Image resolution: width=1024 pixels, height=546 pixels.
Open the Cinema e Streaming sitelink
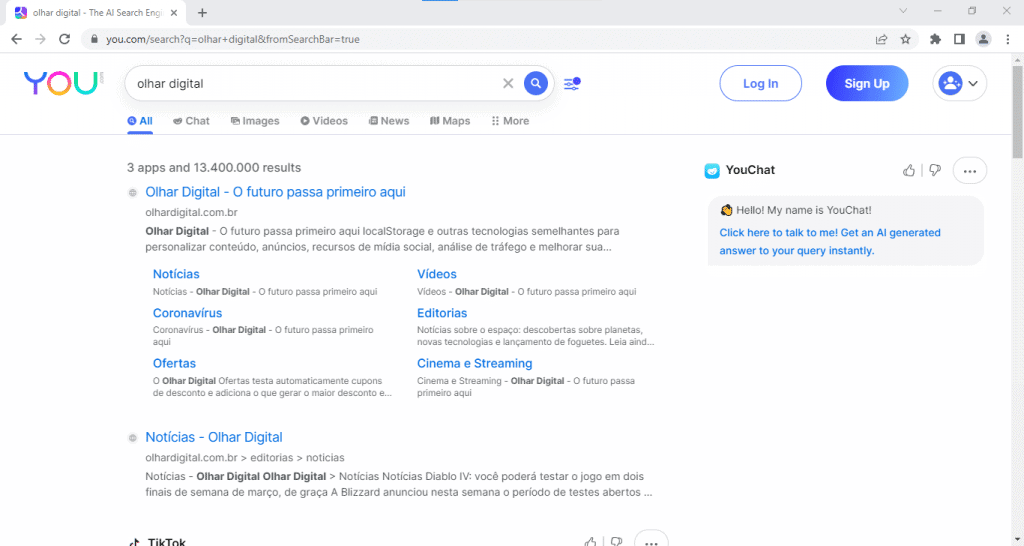point(475,363)
